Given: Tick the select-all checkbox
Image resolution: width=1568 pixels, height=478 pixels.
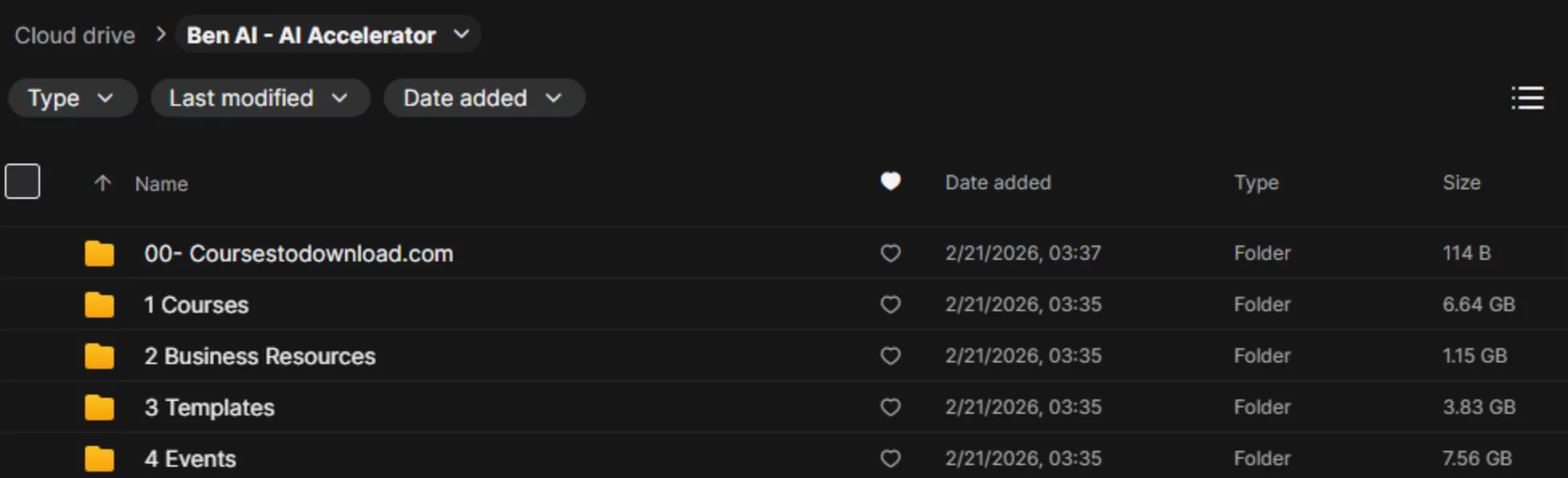Looking at the screenshot, I should pyautogui.click(x=22, y=181).
